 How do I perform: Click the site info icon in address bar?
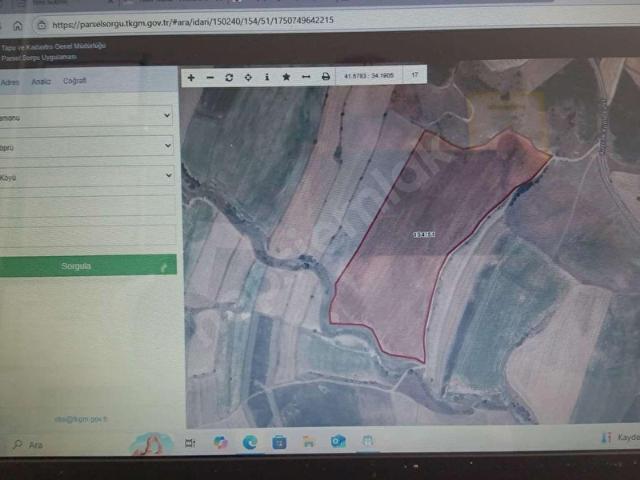42,25
